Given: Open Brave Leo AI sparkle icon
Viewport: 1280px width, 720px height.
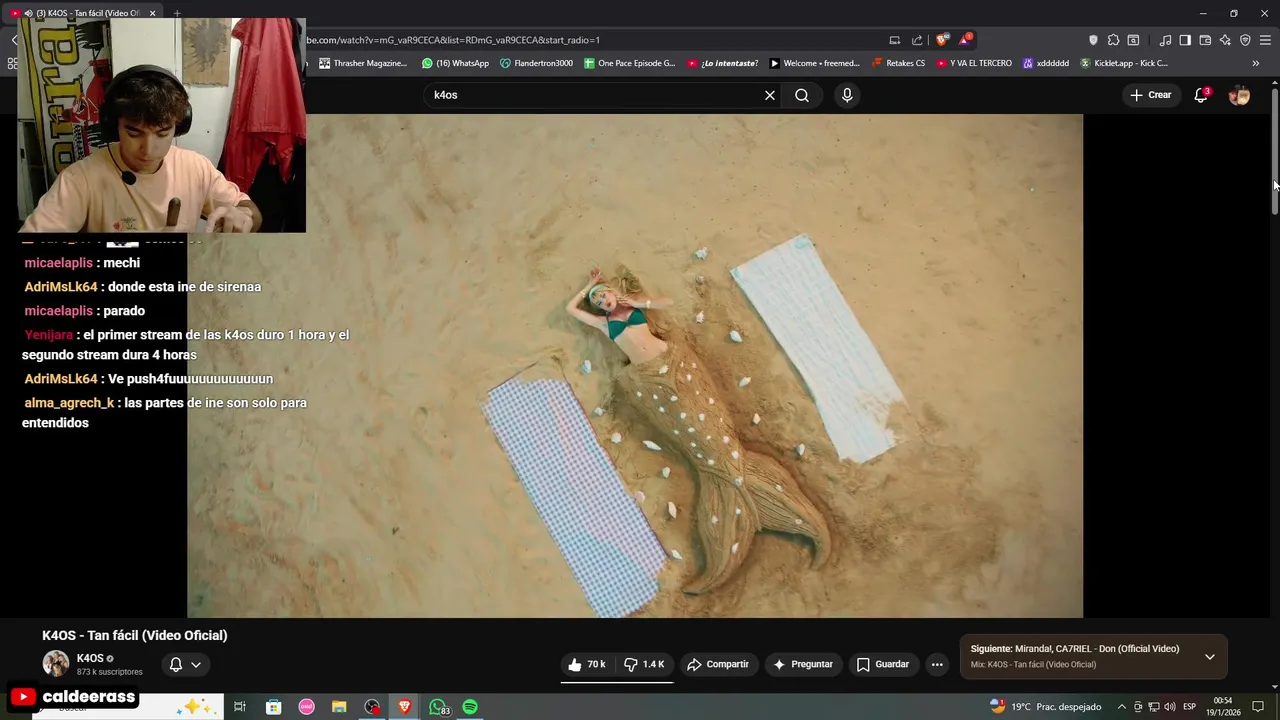Looking at the screenshot, I should click(x=1225, y=40).
